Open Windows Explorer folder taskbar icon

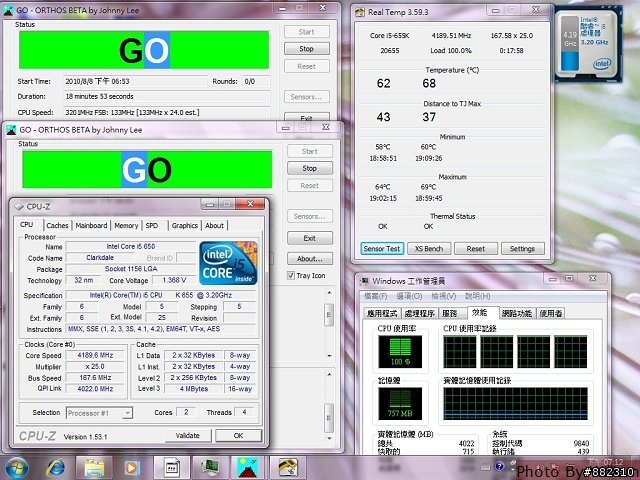pos(94,468)
